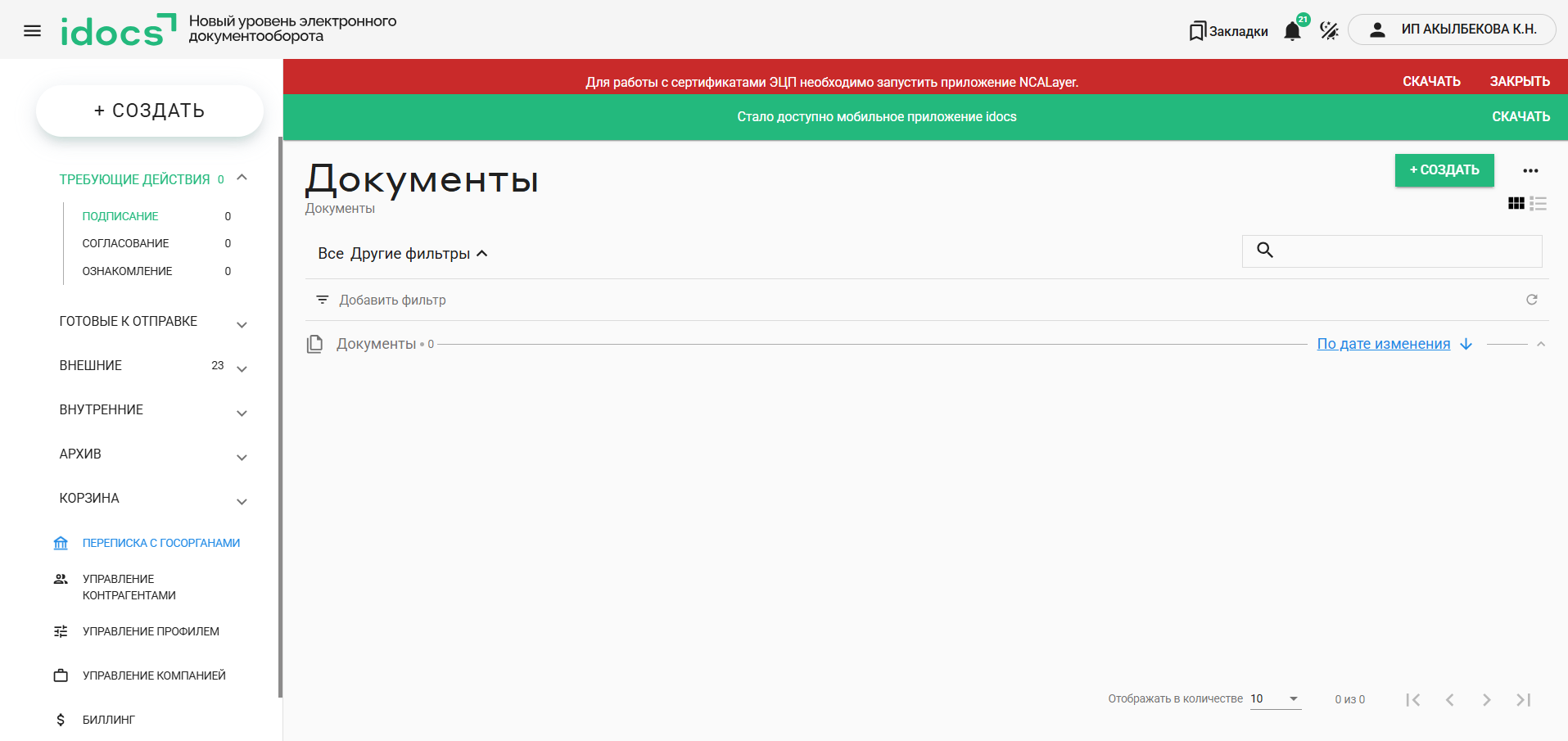This screenshot has width=1568, height=741.
Task: Open notifications via the bell icon
Action: 1292,29
